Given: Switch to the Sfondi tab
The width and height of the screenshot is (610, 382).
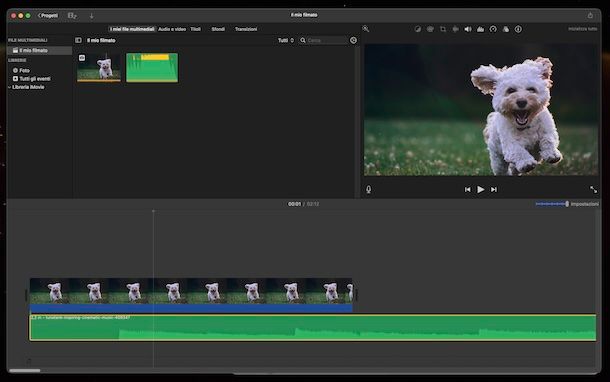Looking at the screenshot, I should pyautogui.click(x=218, y=29).
